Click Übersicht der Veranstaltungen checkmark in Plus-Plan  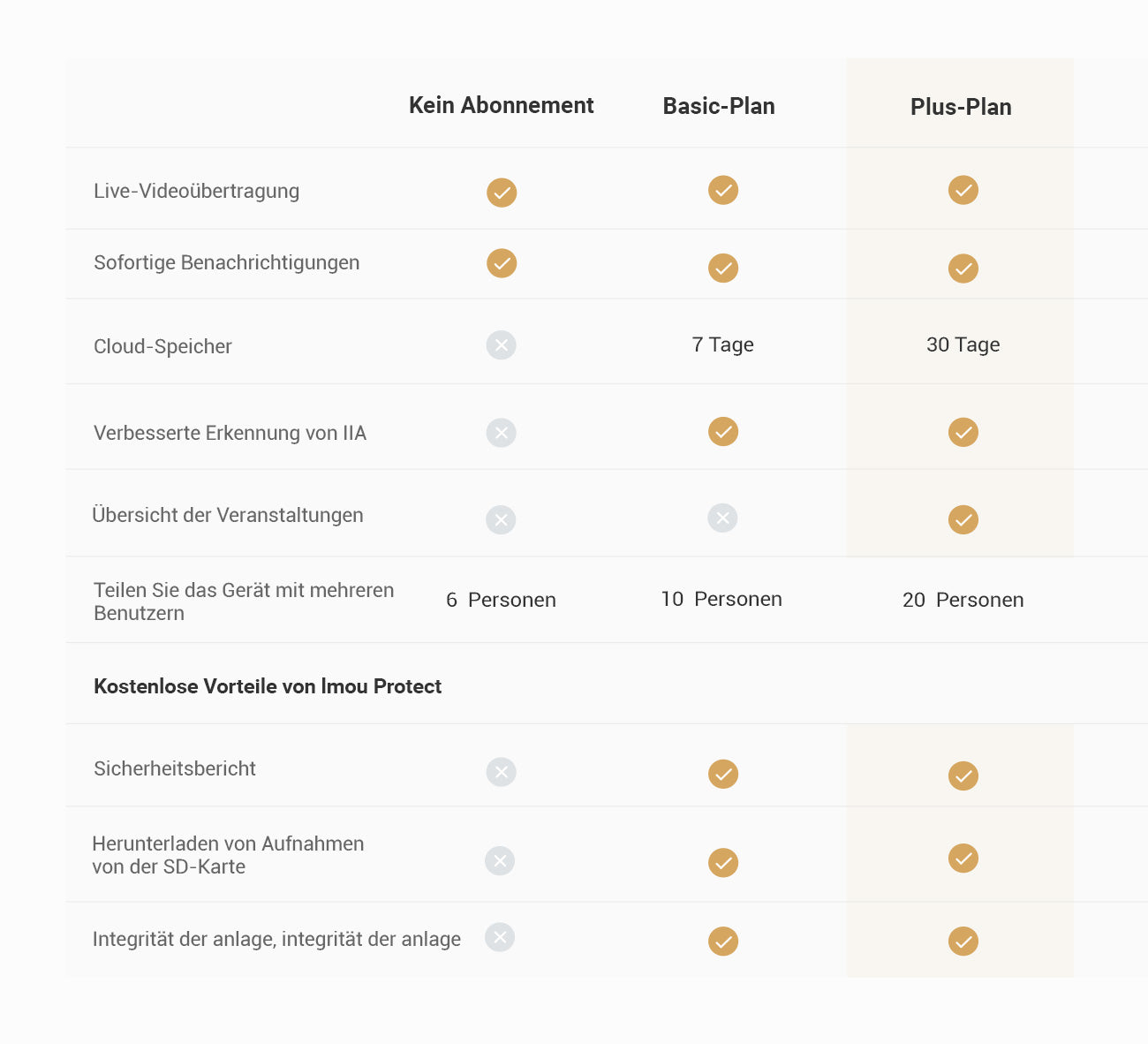tap(963, 520)
